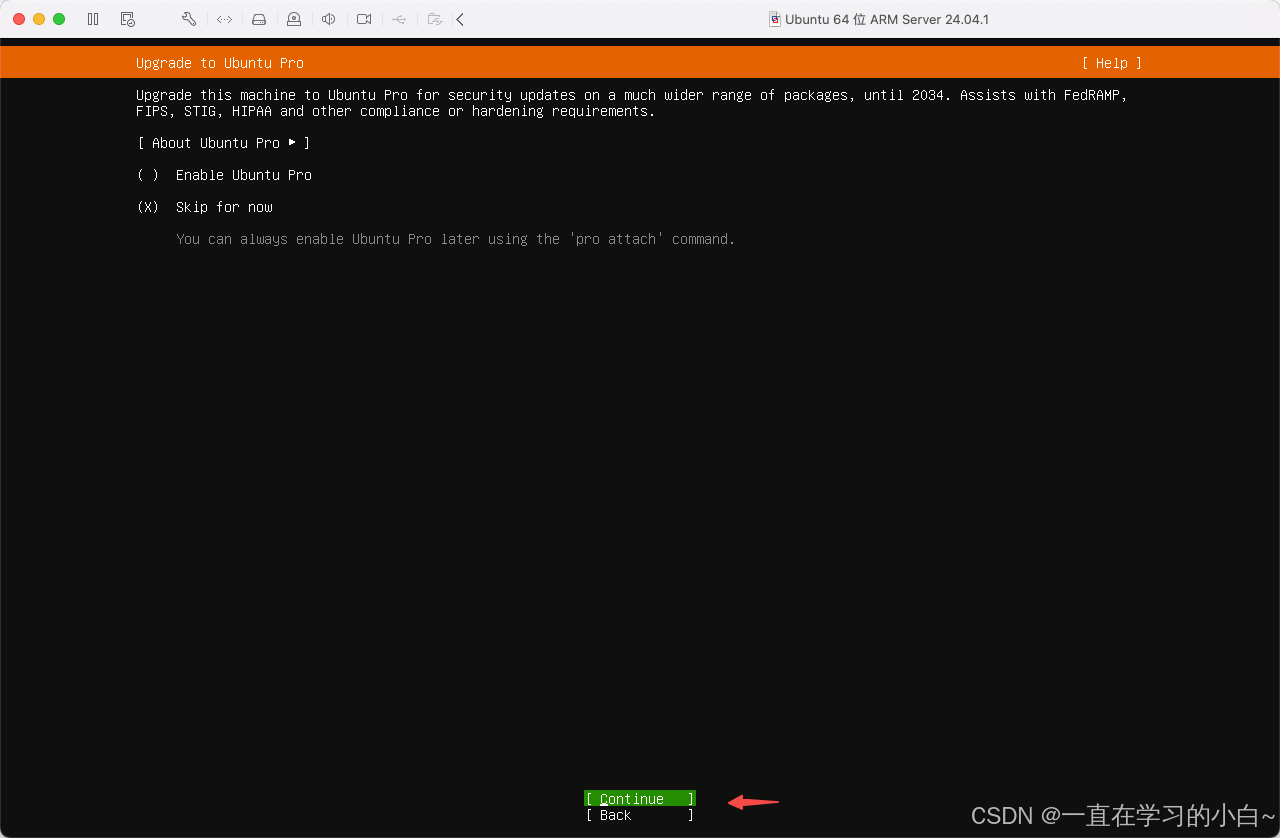This screenshot has height=838, width=1280.
Task: Click the Upgrade to Ubuntu Pro heading
Action: 220,63
